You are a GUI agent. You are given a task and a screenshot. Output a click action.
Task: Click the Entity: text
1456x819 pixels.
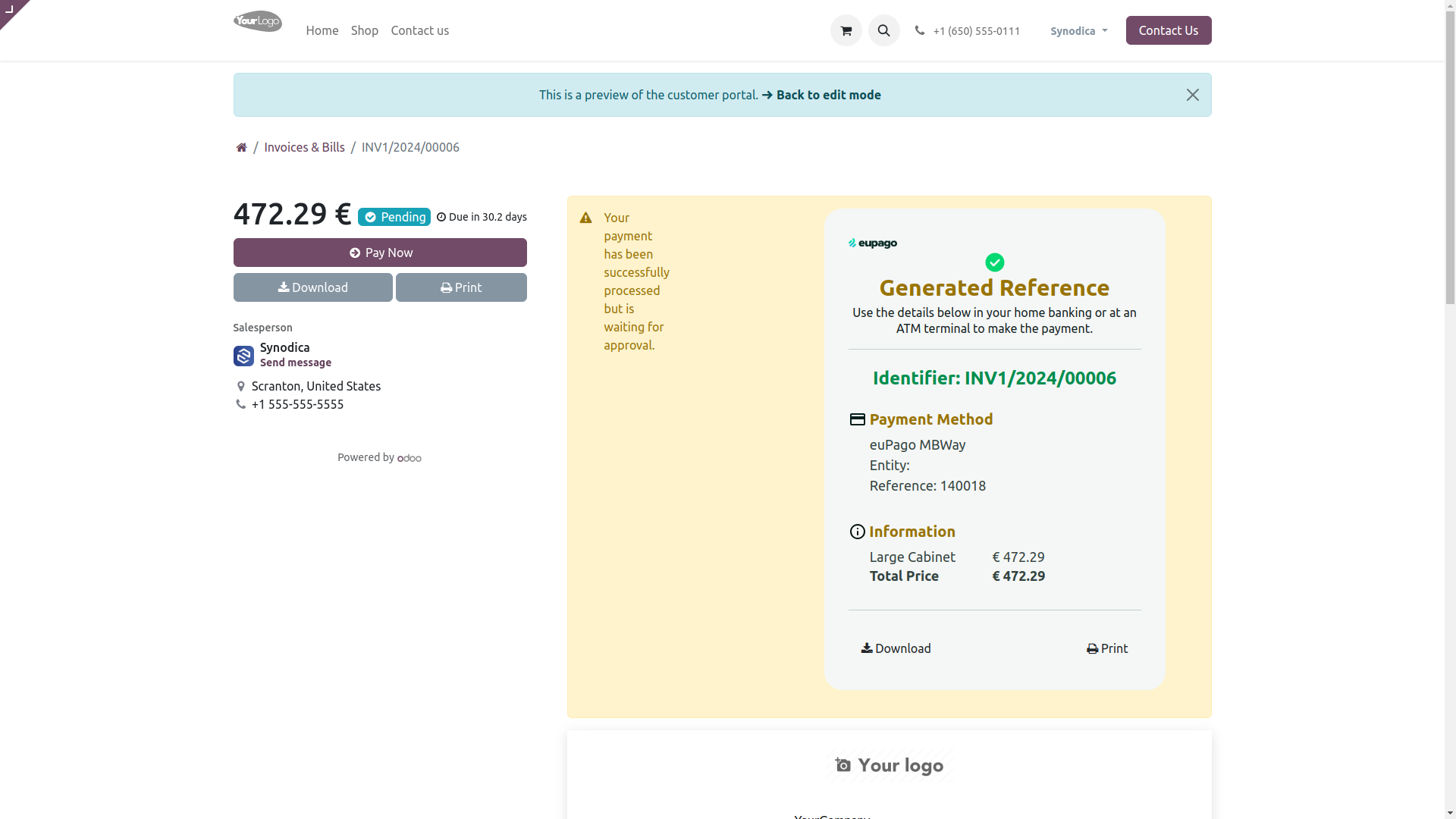tap(890, 465)
